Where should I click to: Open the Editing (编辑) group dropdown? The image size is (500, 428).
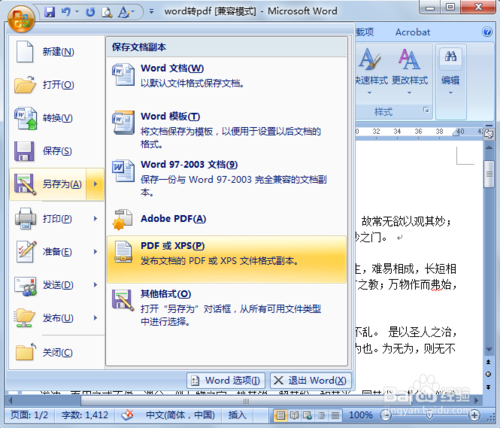tap(451, 72)
